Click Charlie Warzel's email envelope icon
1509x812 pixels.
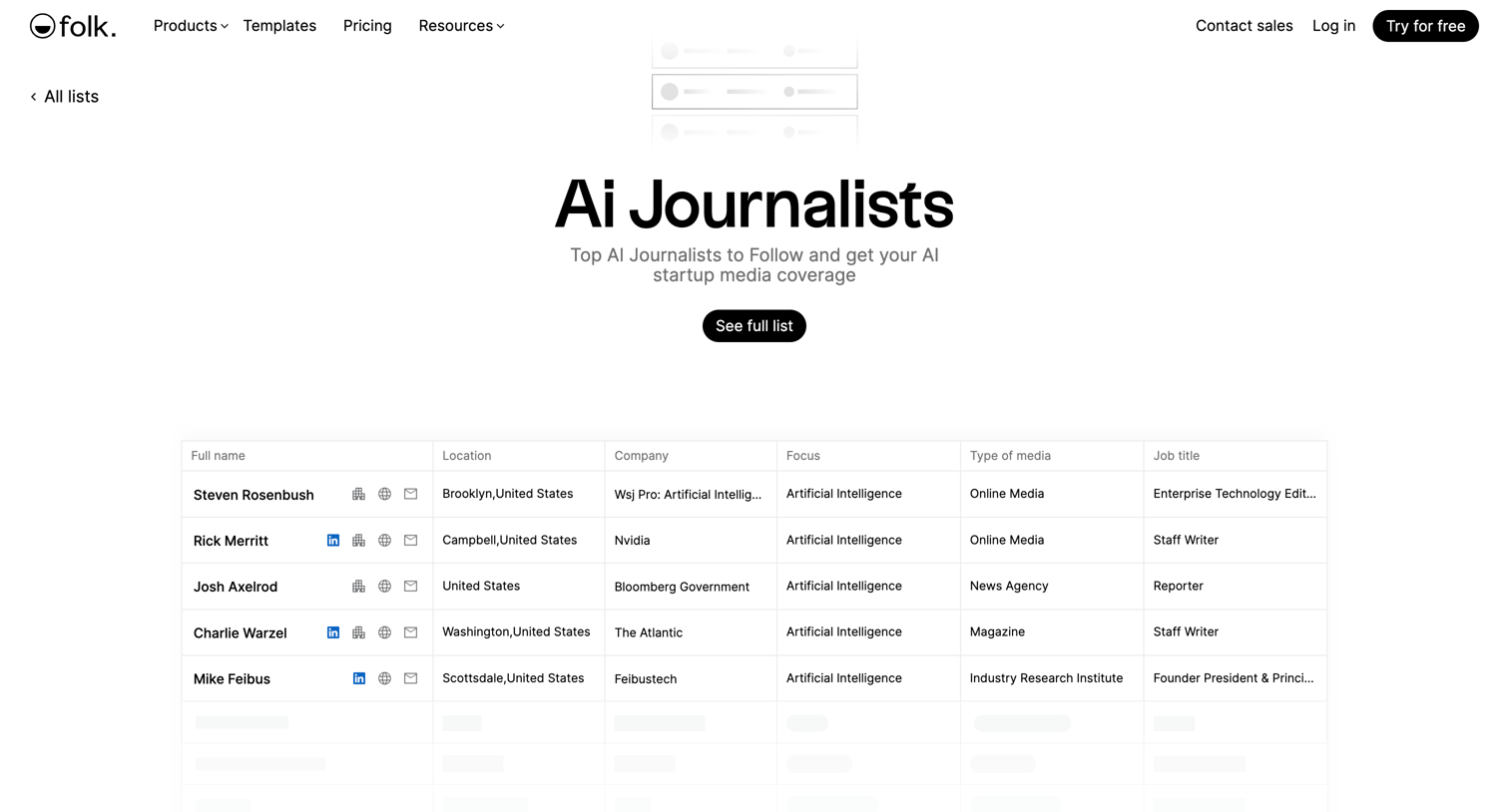[410, 632]
